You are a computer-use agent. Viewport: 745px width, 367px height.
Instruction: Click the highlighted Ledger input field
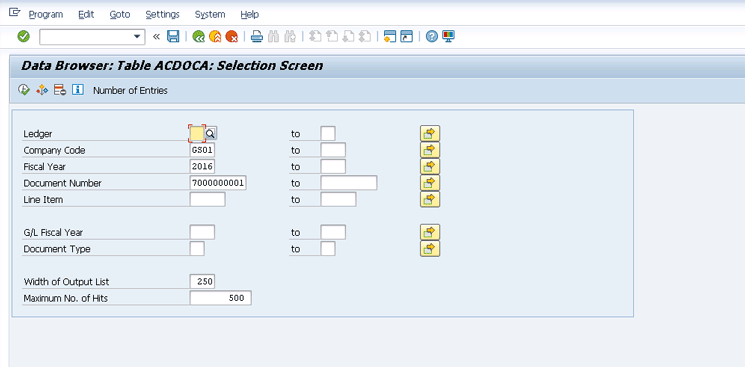197,134
